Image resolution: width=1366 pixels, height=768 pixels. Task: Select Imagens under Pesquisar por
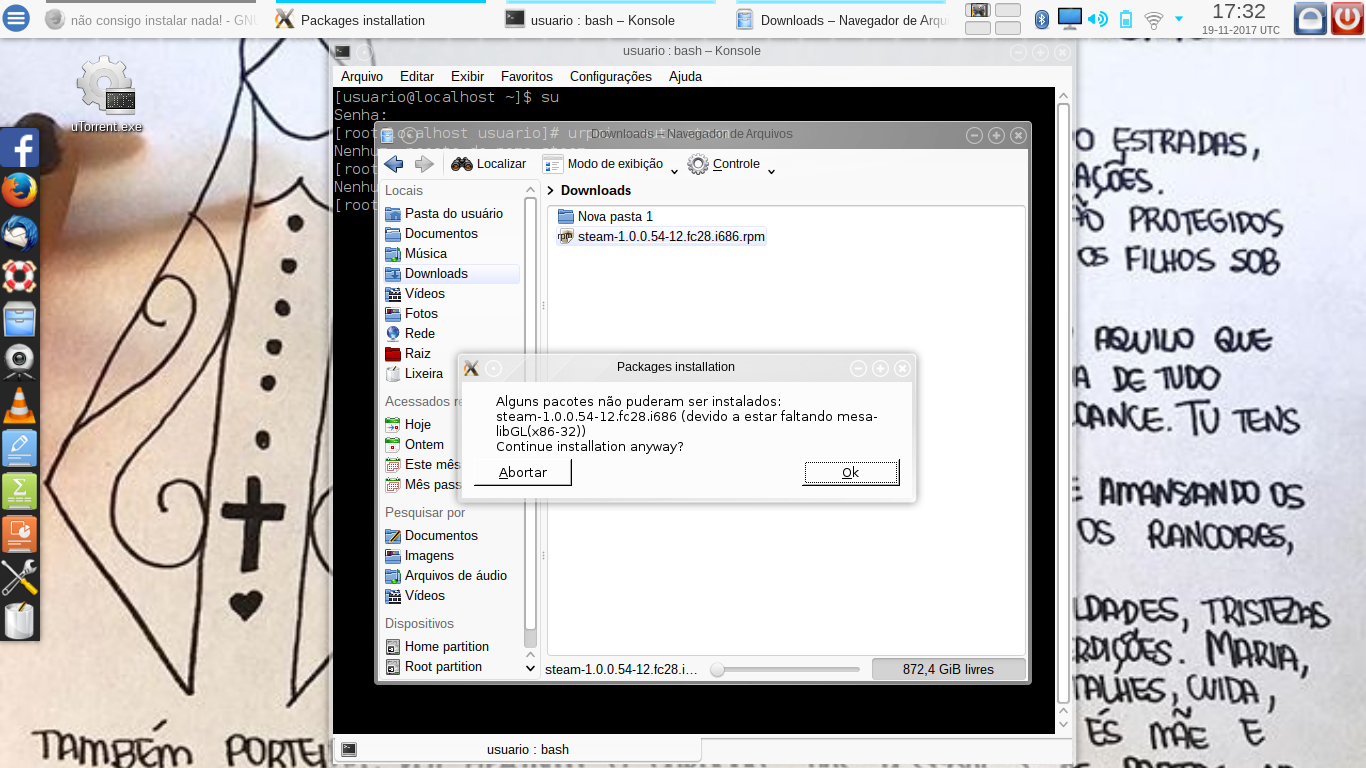(x=452, y=555)
